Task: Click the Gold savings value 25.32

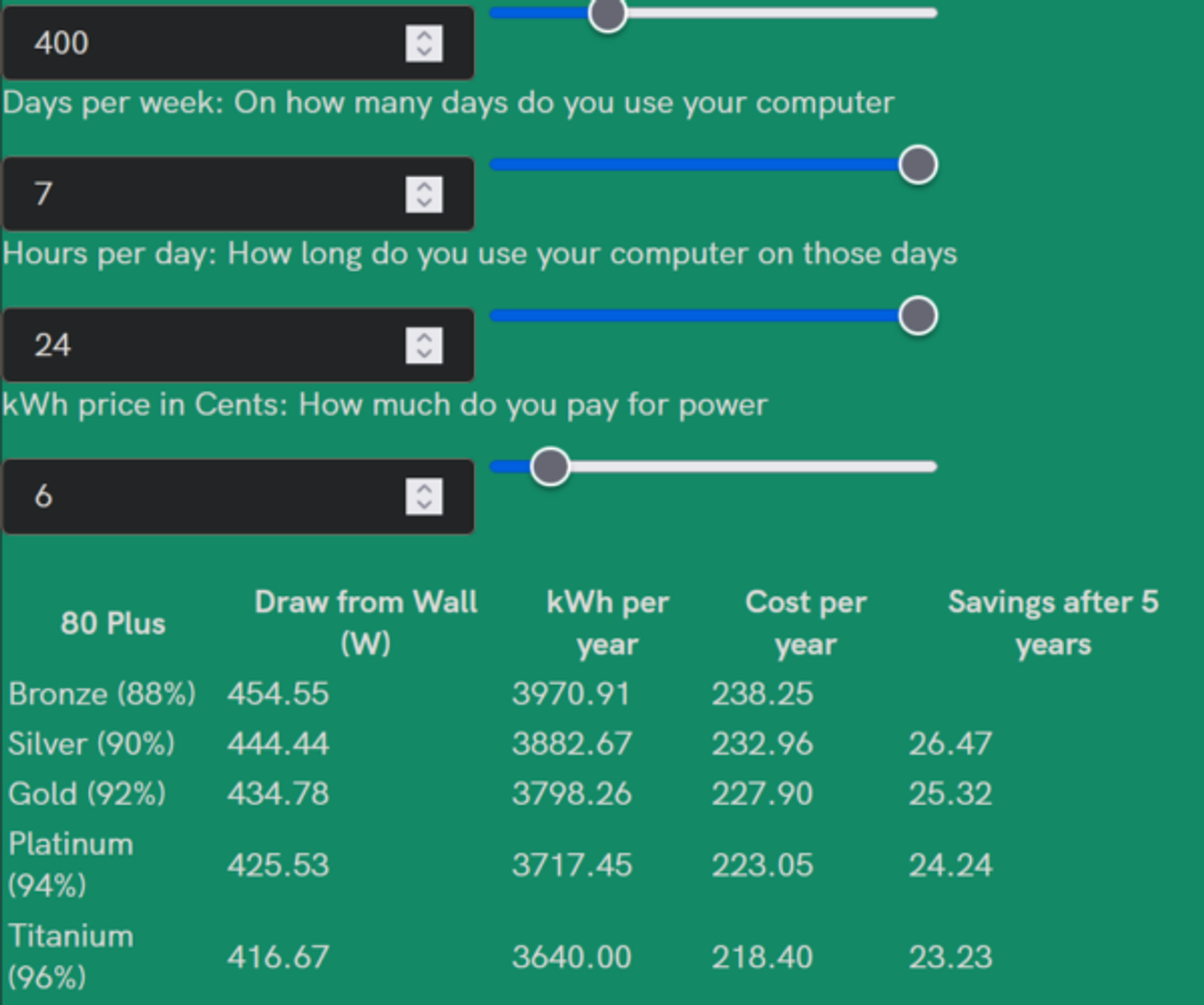Action: (951, 794)
